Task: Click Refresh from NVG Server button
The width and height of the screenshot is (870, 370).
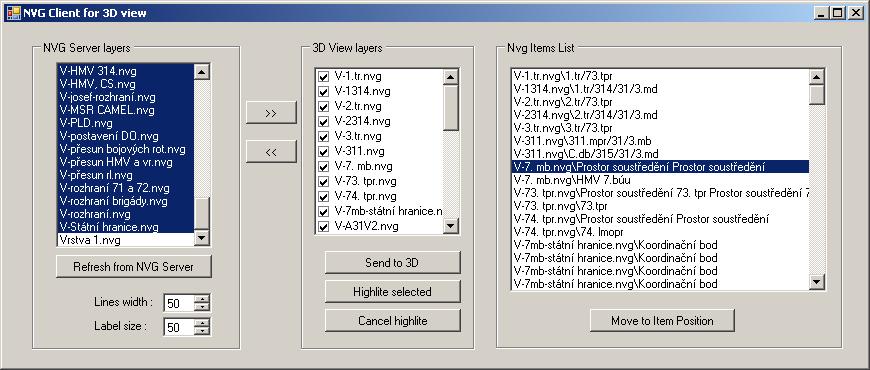Action: click(134, 267)
